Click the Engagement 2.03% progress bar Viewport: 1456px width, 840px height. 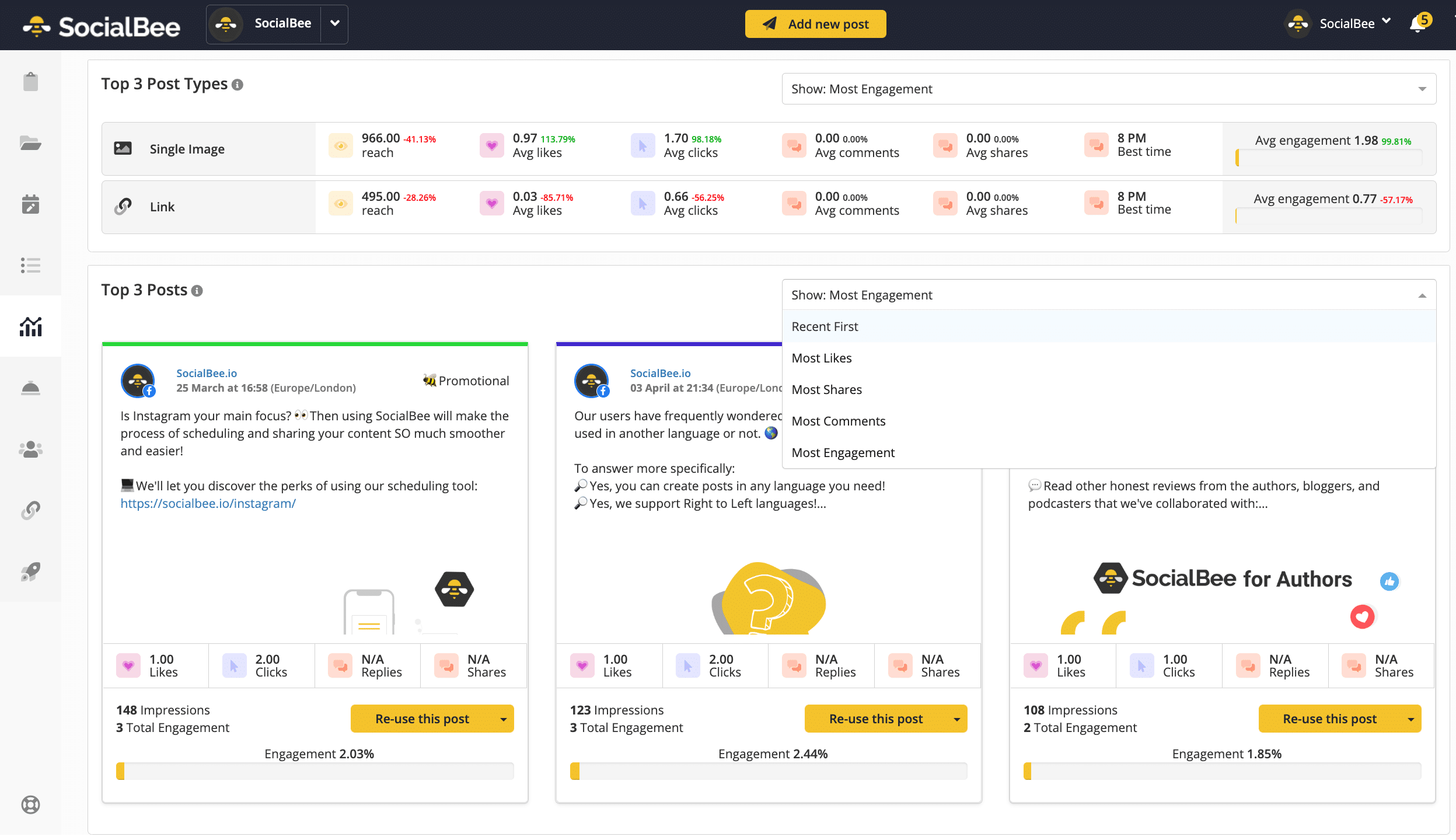[x=315, y=771]
